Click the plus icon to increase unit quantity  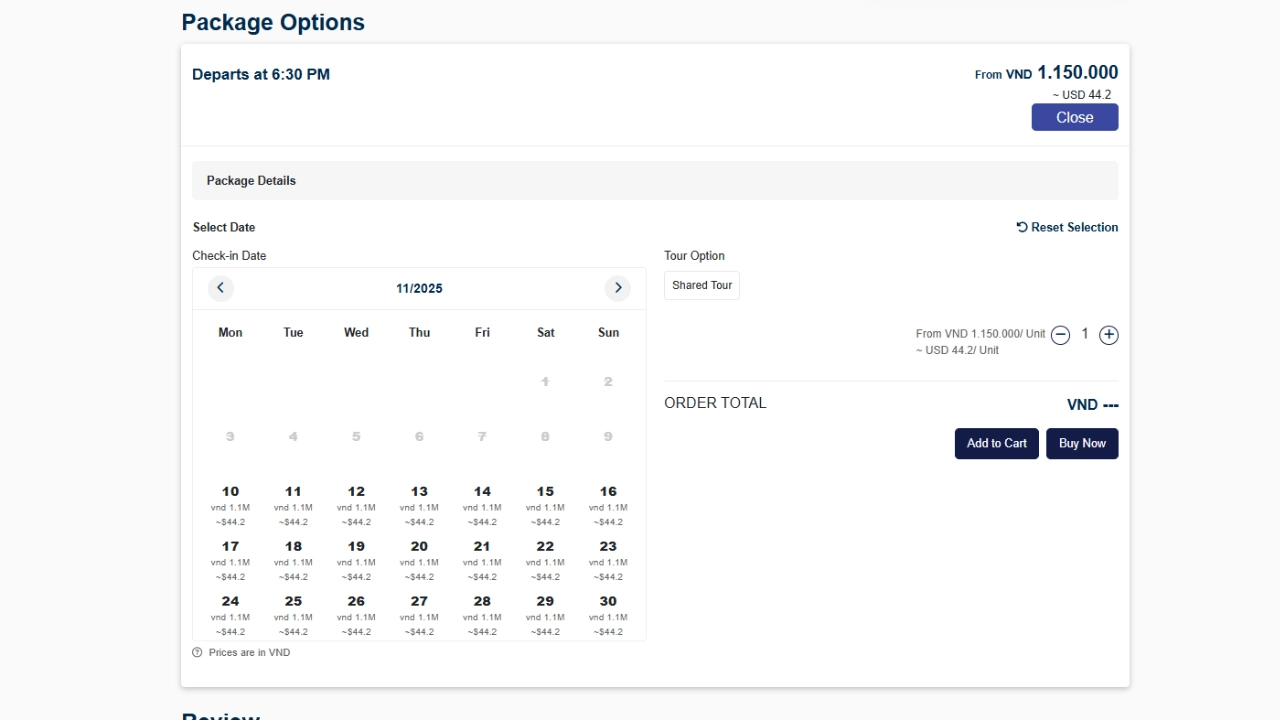(x=1108, y=335)
